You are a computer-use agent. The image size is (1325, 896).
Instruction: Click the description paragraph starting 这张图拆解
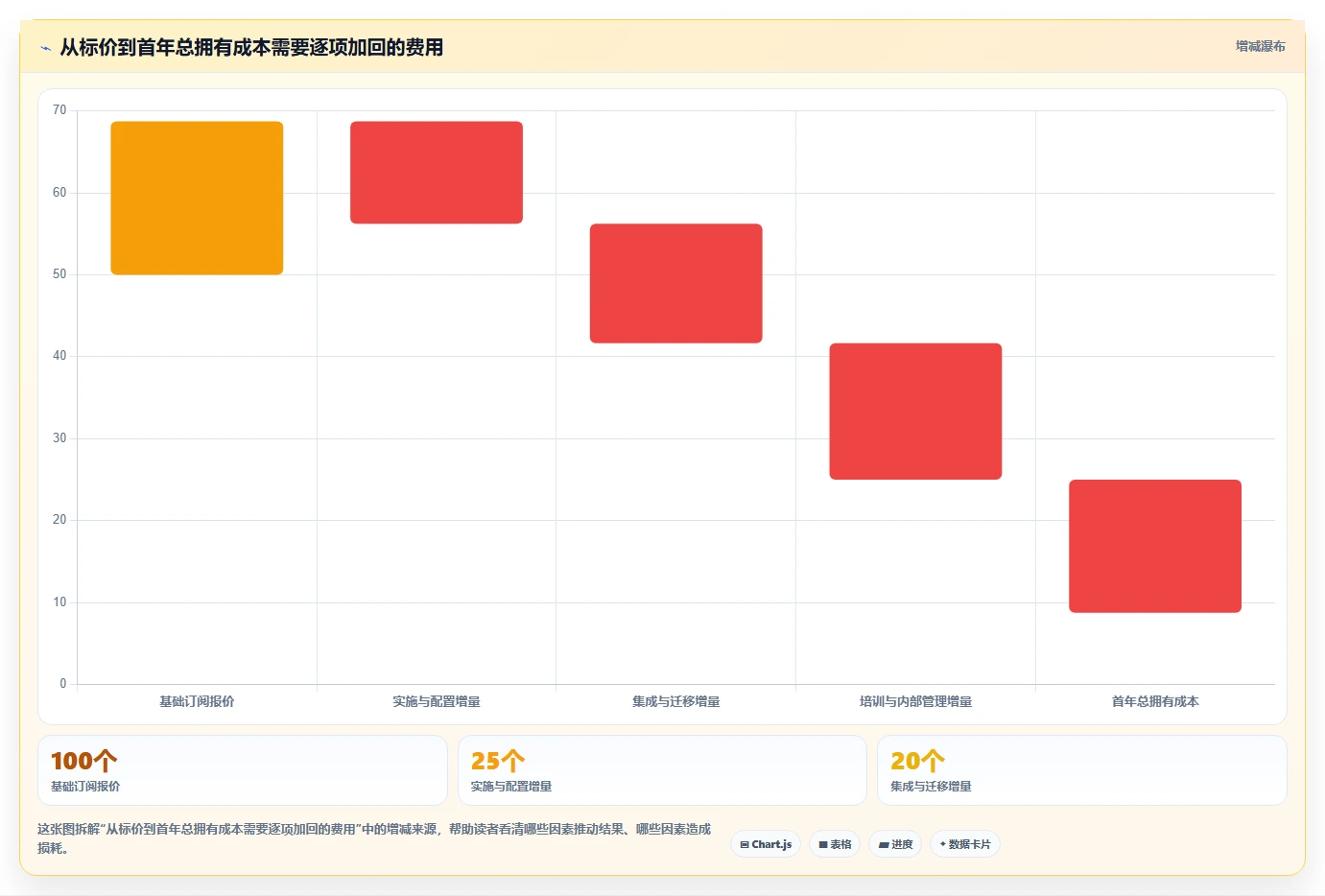[x=374, y=838]
